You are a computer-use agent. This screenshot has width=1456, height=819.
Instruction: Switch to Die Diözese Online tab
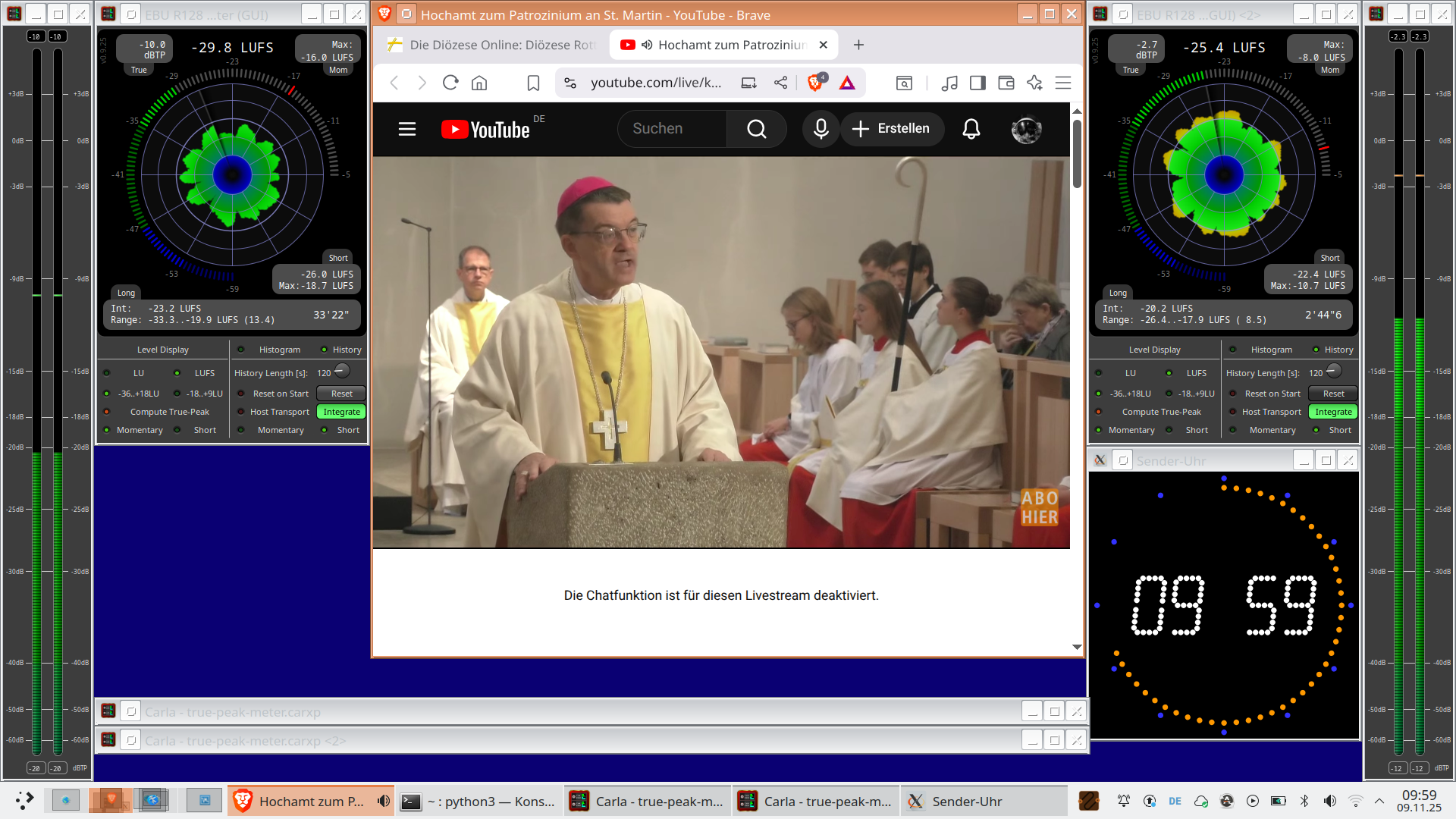point(491,45)
